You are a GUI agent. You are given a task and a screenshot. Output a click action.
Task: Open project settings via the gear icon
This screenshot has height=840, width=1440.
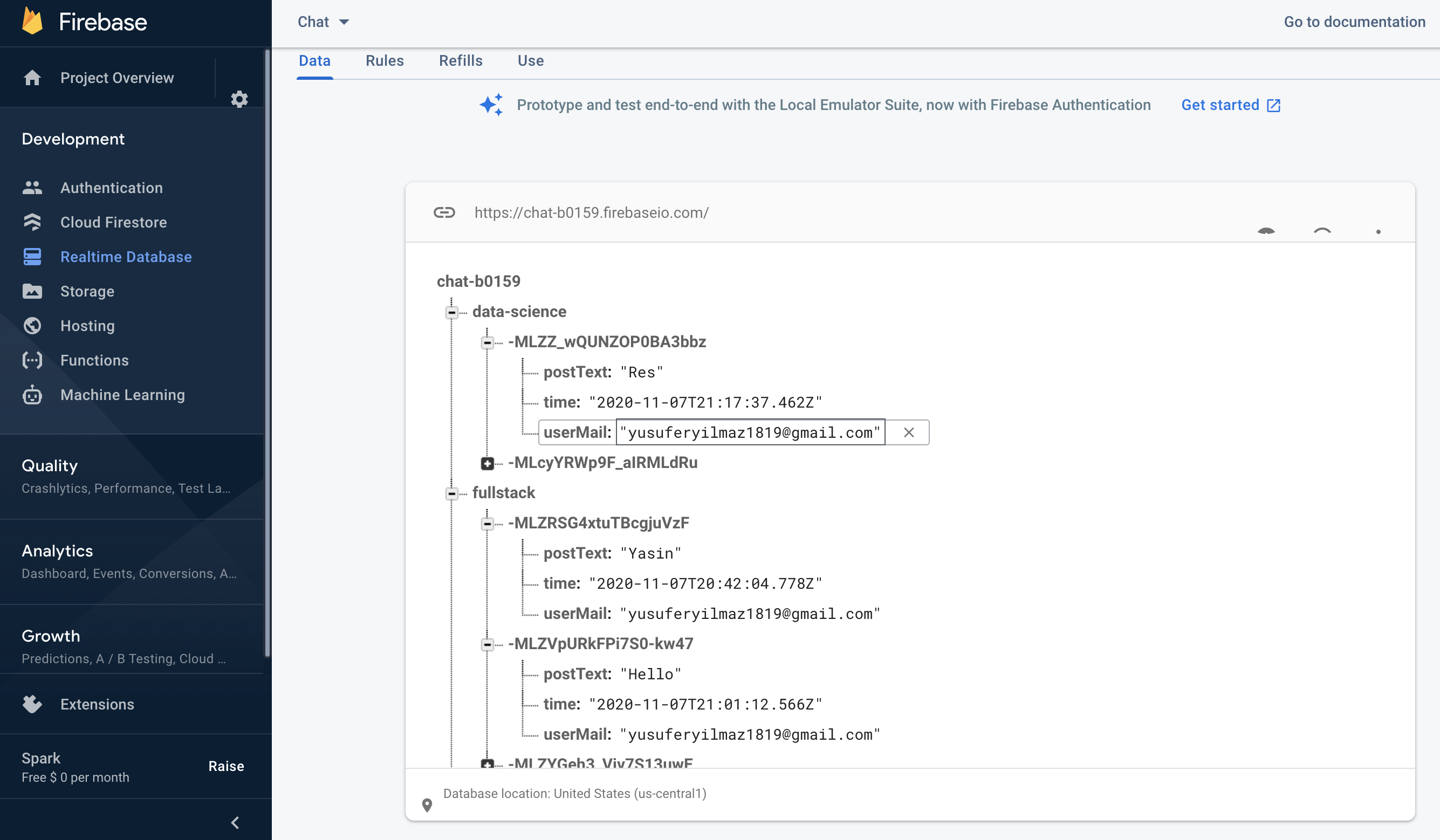(x=239, y=99)
